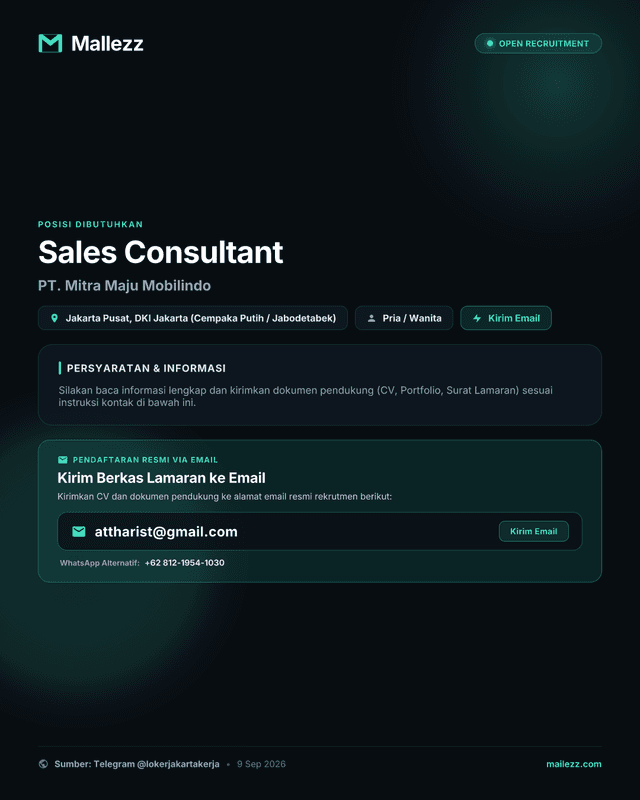Viewport: 640px width, 800px height.
Task: Click the Mallezz envelope logo icon
Action: tap(50, 43)
